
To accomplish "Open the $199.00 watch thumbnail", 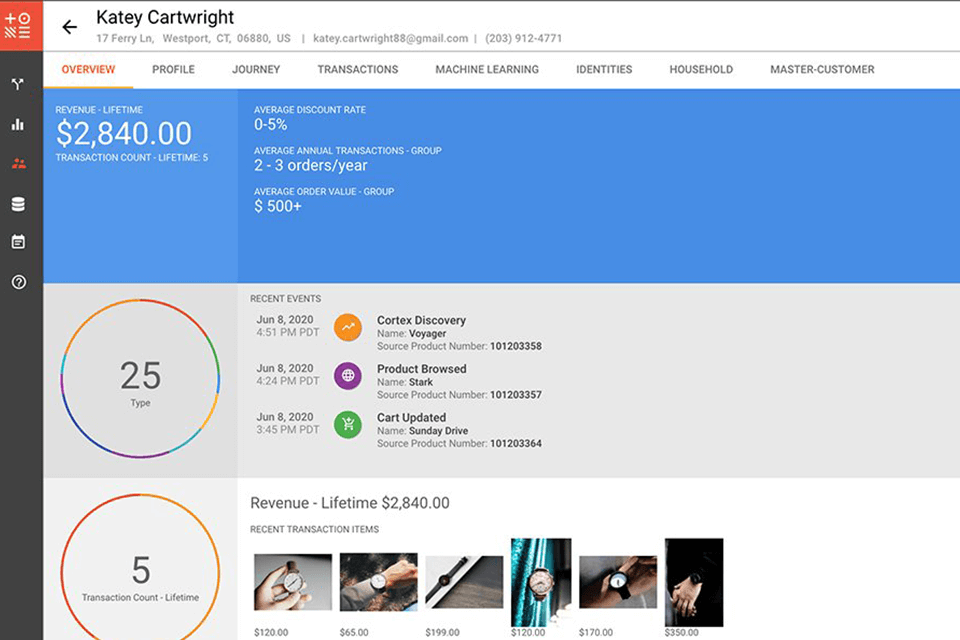I will click(x=464, y=582).
